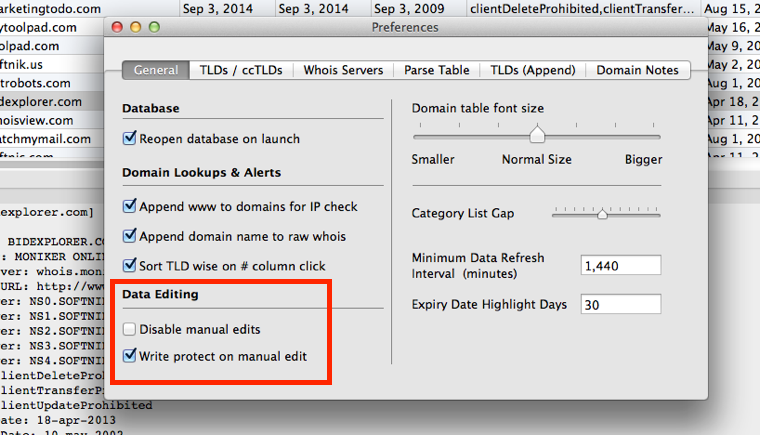Click the clientDeleteProhibited status cell
Image resolution: width=760 pixels, height=435 pixels.
(x=582, y=9)
